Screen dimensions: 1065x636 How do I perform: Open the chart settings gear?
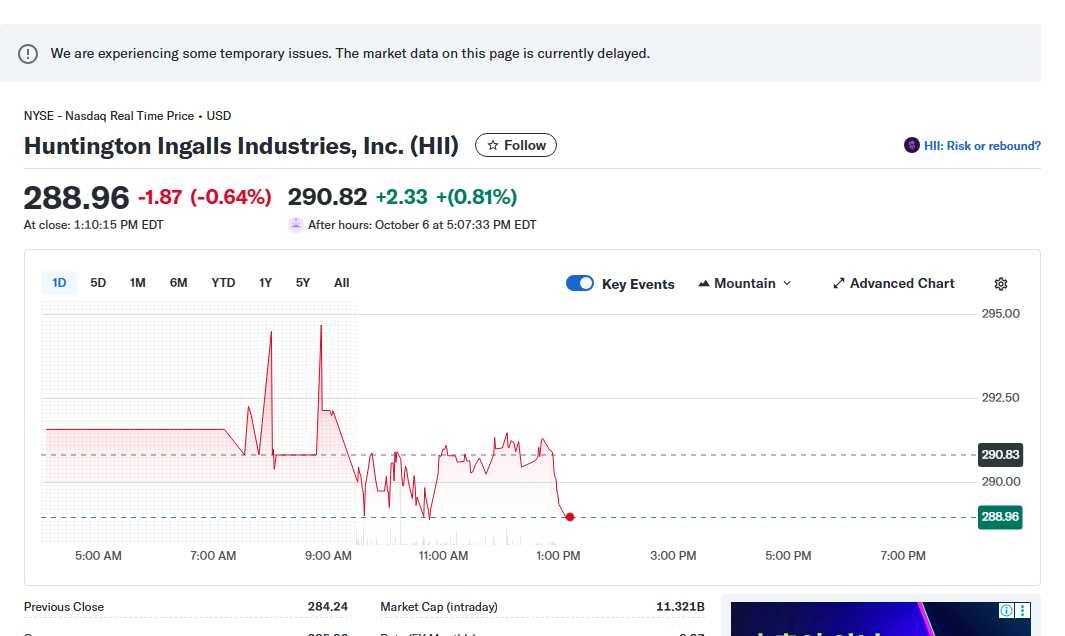point(1001,284)
